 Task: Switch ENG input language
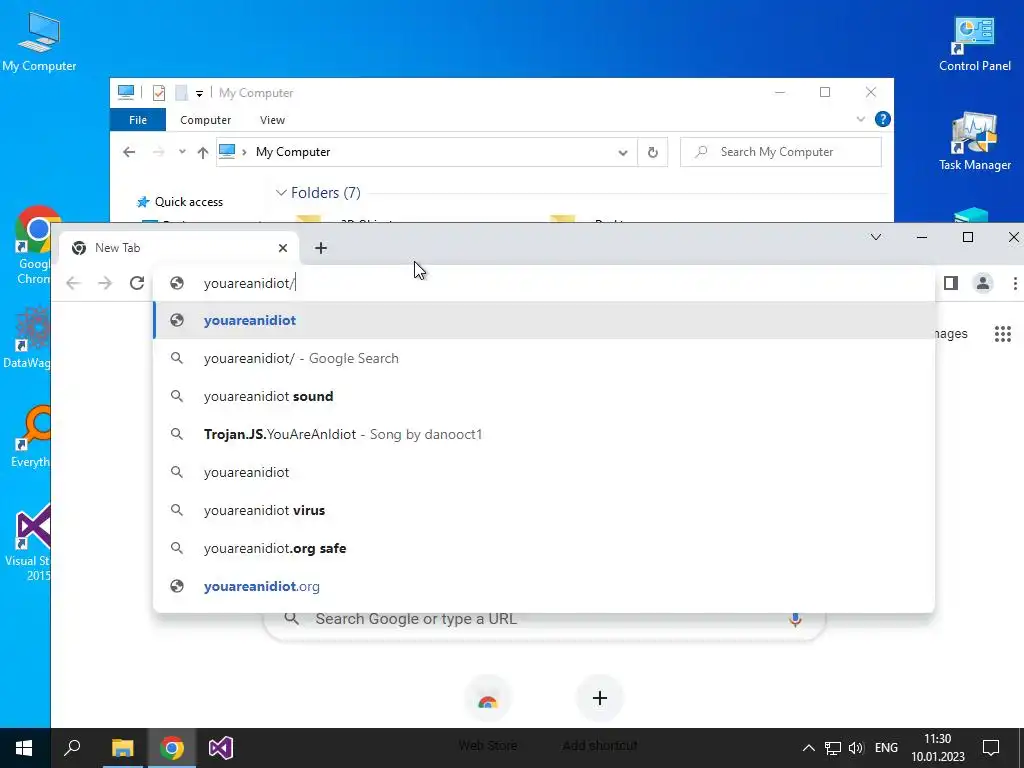coord(886,748)
